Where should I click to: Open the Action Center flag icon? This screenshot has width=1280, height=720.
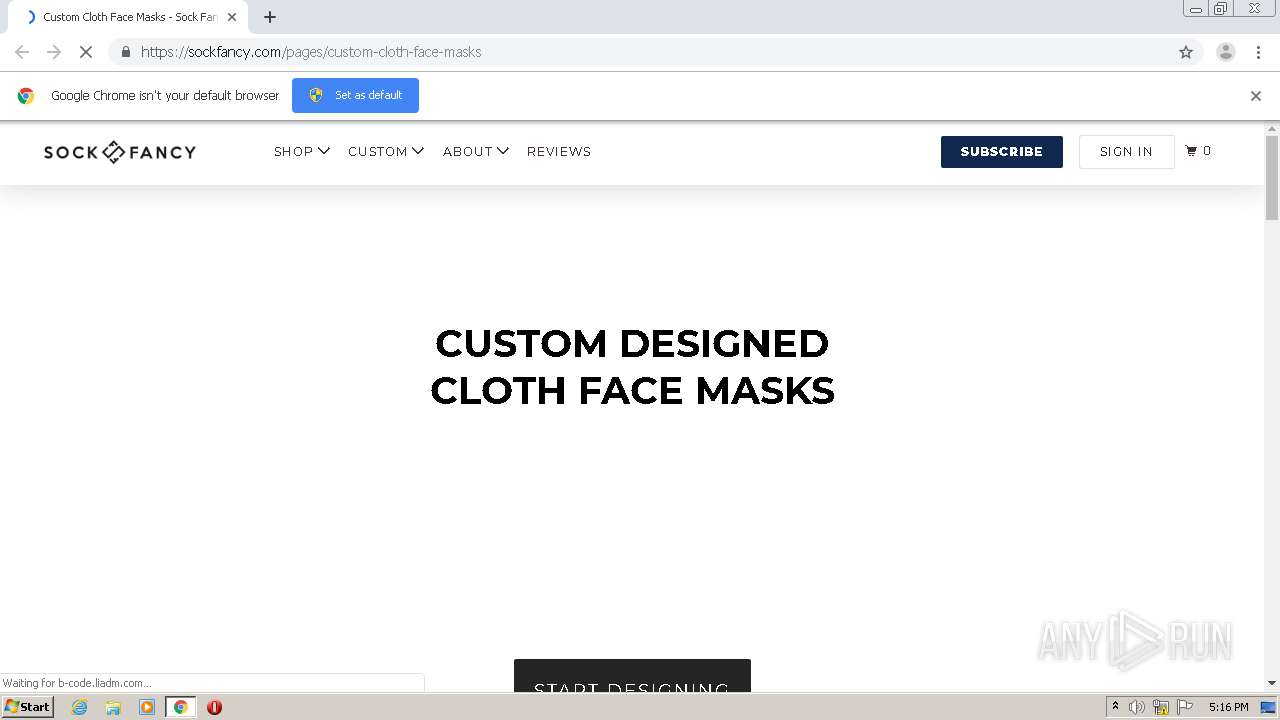coord(1185,707)
